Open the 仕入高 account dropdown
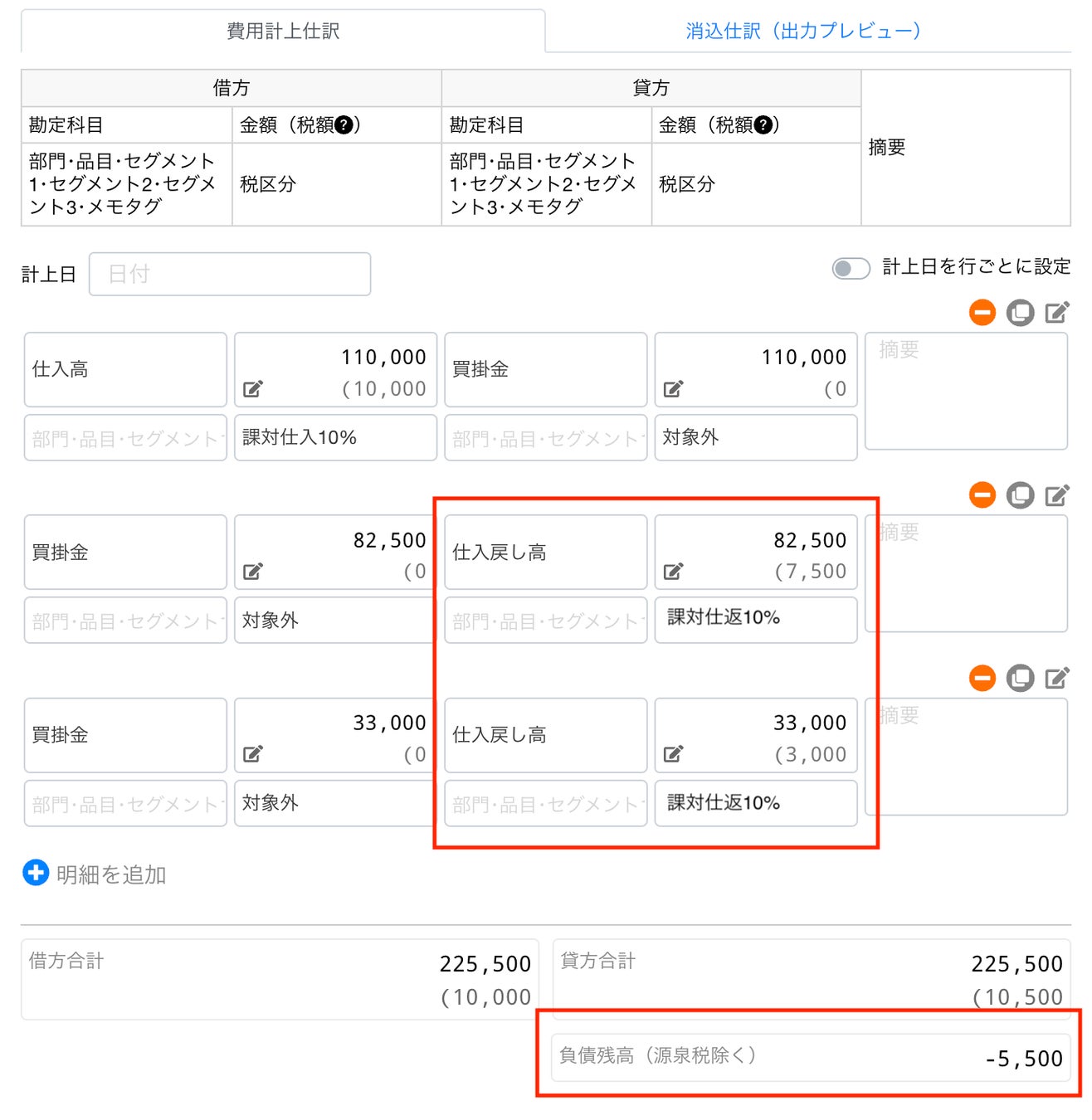The image size is (1092, 1120). [125, 369]
